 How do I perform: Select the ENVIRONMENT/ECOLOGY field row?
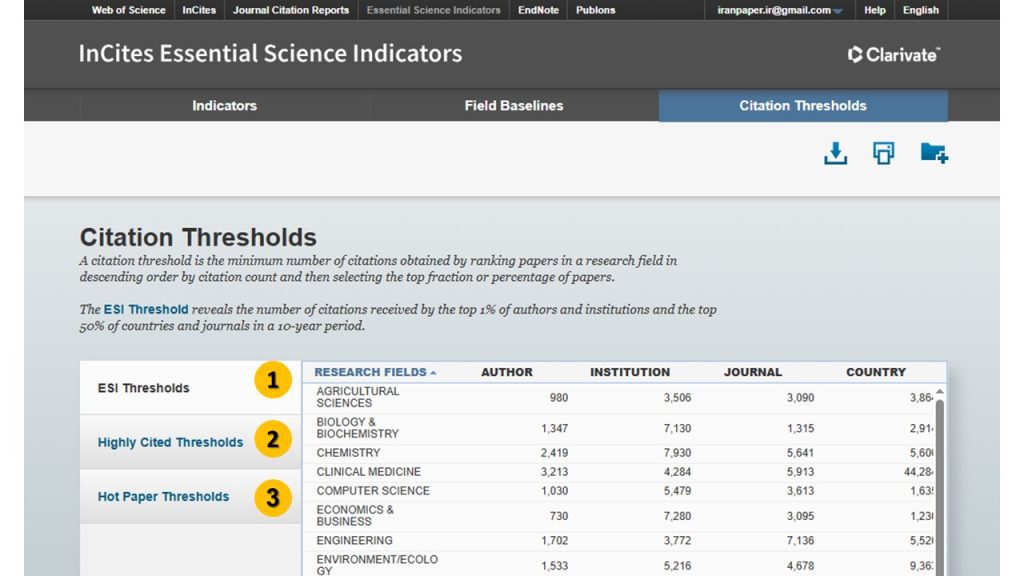[x=618, y=565]
